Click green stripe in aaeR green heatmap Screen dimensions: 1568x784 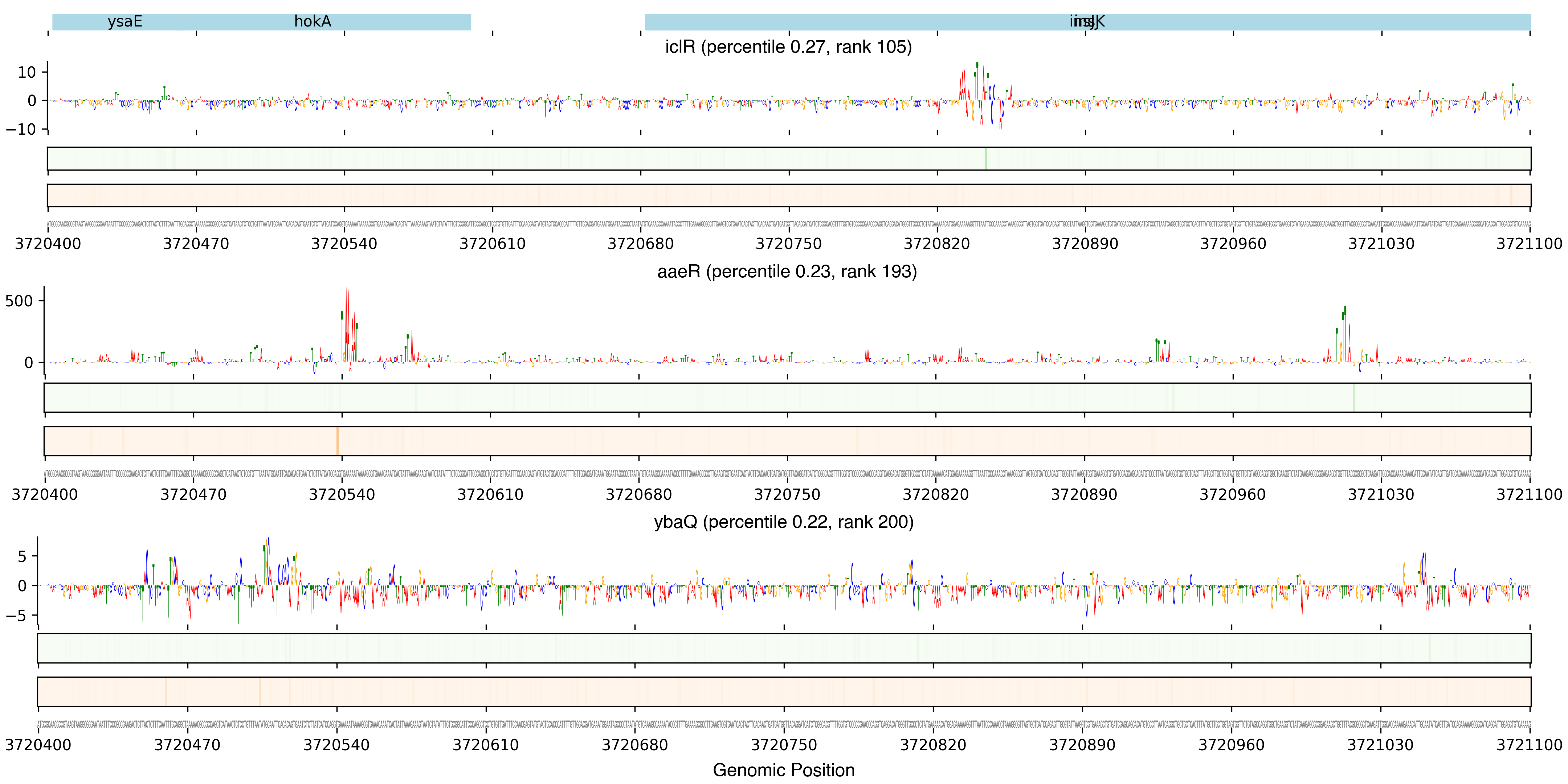coord(1353,397)
